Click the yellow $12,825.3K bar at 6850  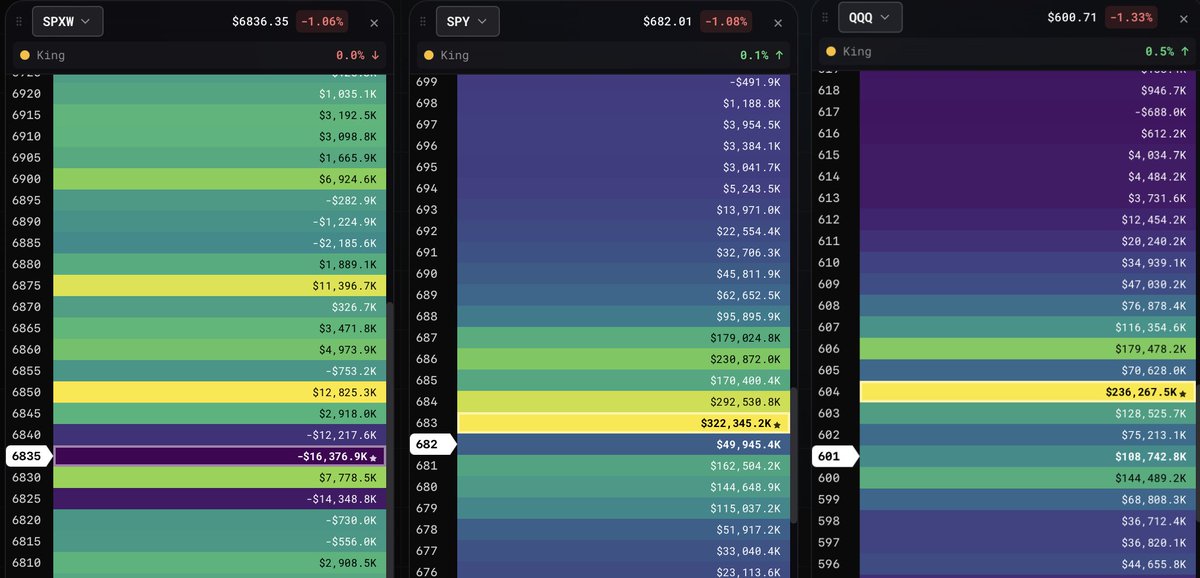[220, 392]
